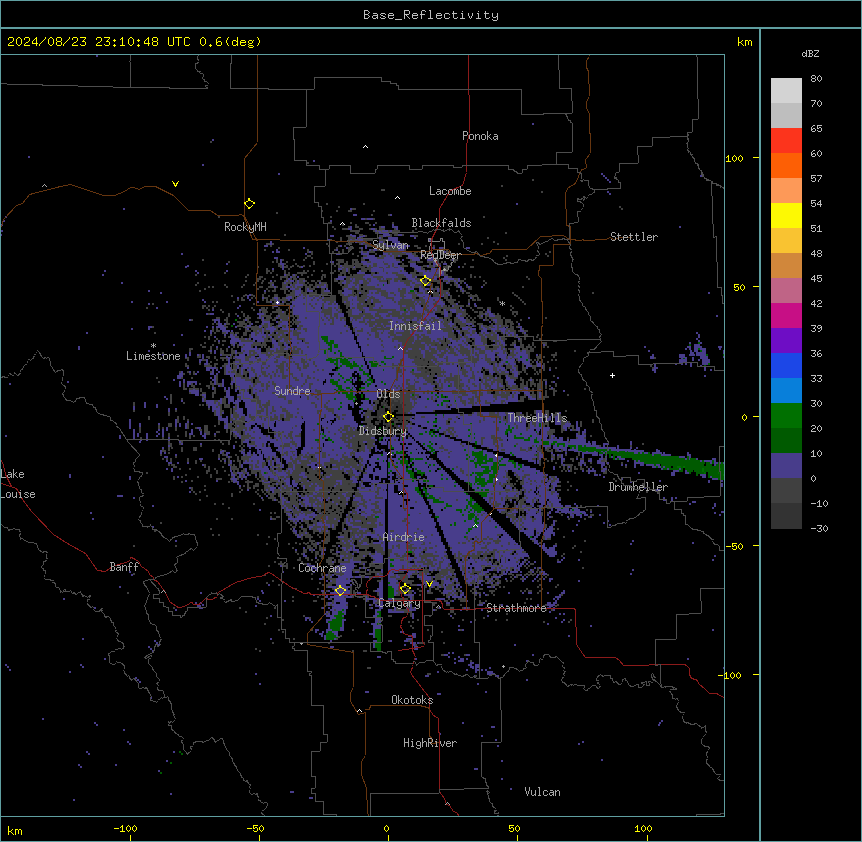The image size is (862, 842).
Task: Choose the pink 42-45 dBZ legend swatch
Action: (x=786, y=290)
